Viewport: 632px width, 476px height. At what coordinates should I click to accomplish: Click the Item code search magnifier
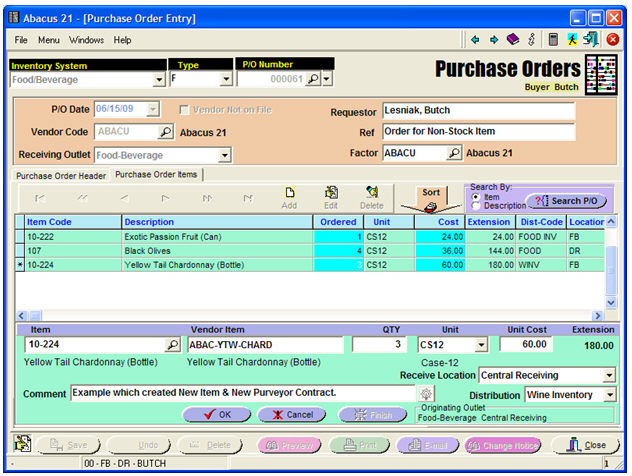pyautogui.click(x=173, y=345)
